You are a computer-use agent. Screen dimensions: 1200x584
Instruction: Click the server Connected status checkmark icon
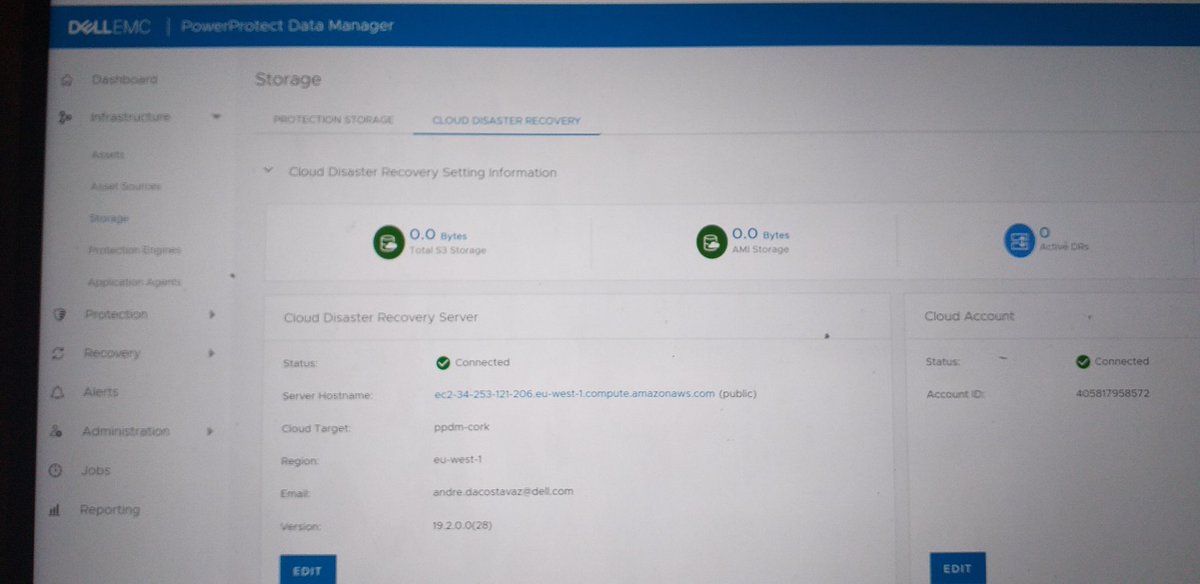443,362
